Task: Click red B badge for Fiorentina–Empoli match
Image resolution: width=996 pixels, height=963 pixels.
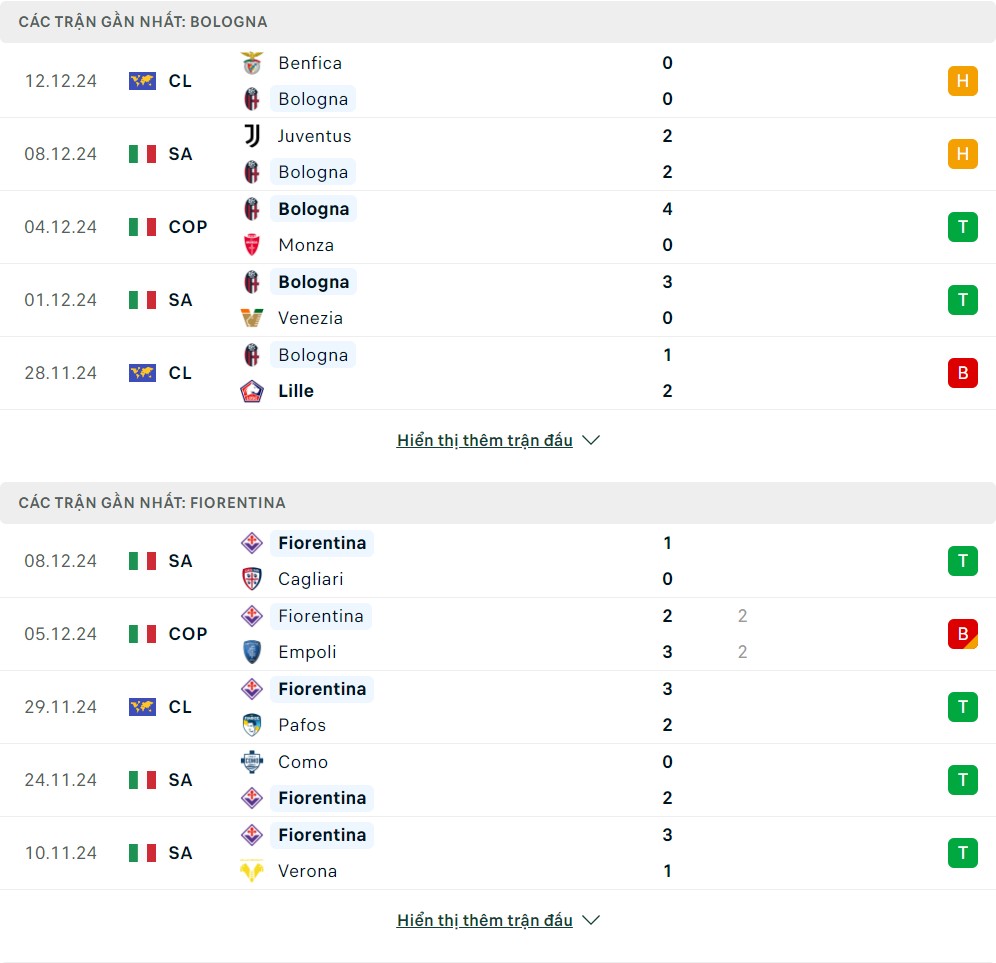Action: 962,634
